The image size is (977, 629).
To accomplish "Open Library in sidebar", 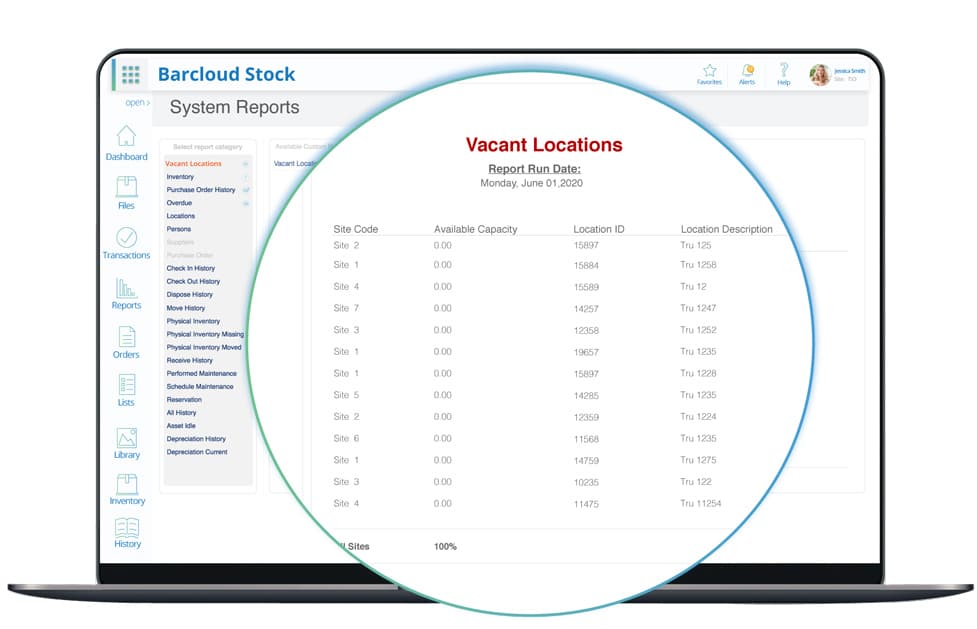I will [126, 443].
